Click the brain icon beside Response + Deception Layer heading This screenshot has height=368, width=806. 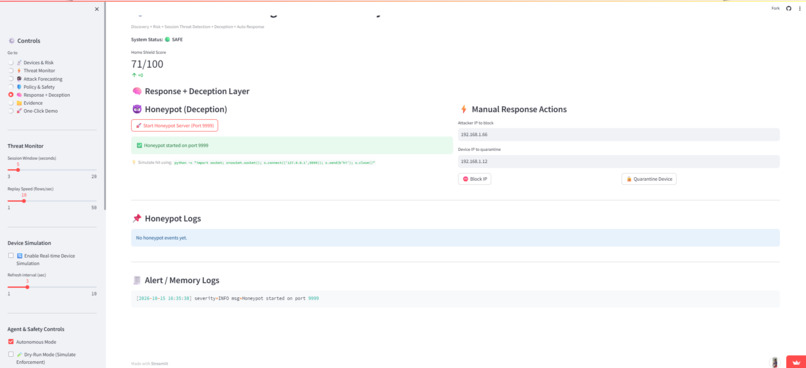pos(137,91)
